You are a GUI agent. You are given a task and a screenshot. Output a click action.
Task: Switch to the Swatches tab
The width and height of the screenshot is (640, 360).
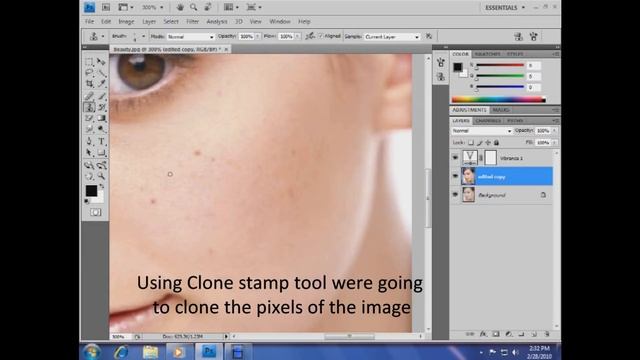[x=487, y=54]
